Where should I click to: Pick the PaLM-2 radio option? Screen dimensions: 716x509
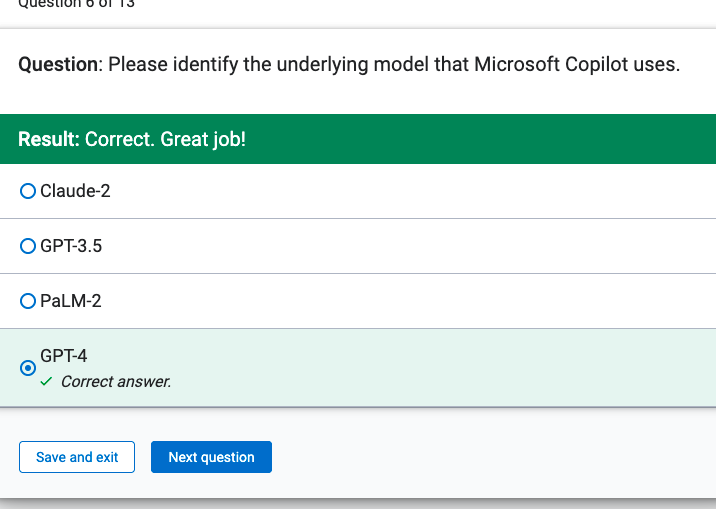[28, 301]
